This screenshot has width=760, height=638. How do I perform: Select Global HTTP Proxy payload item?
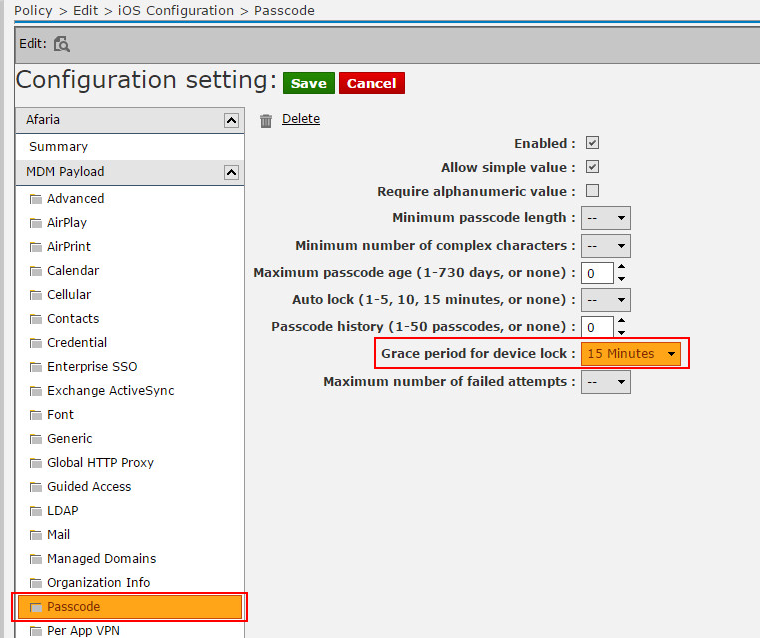pos(100,463)
